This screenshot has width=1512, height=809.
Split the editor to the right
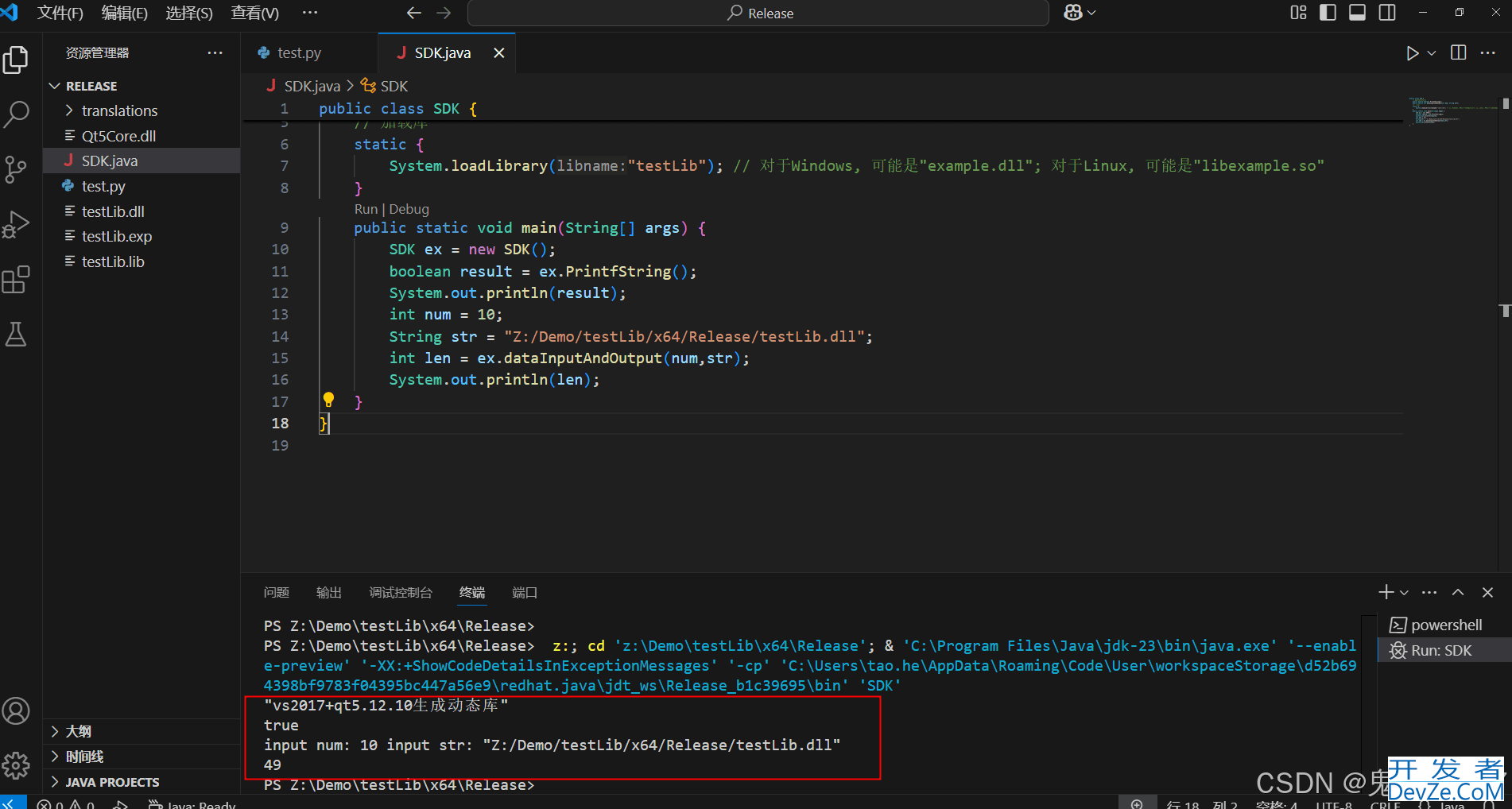click(1458, 52)
